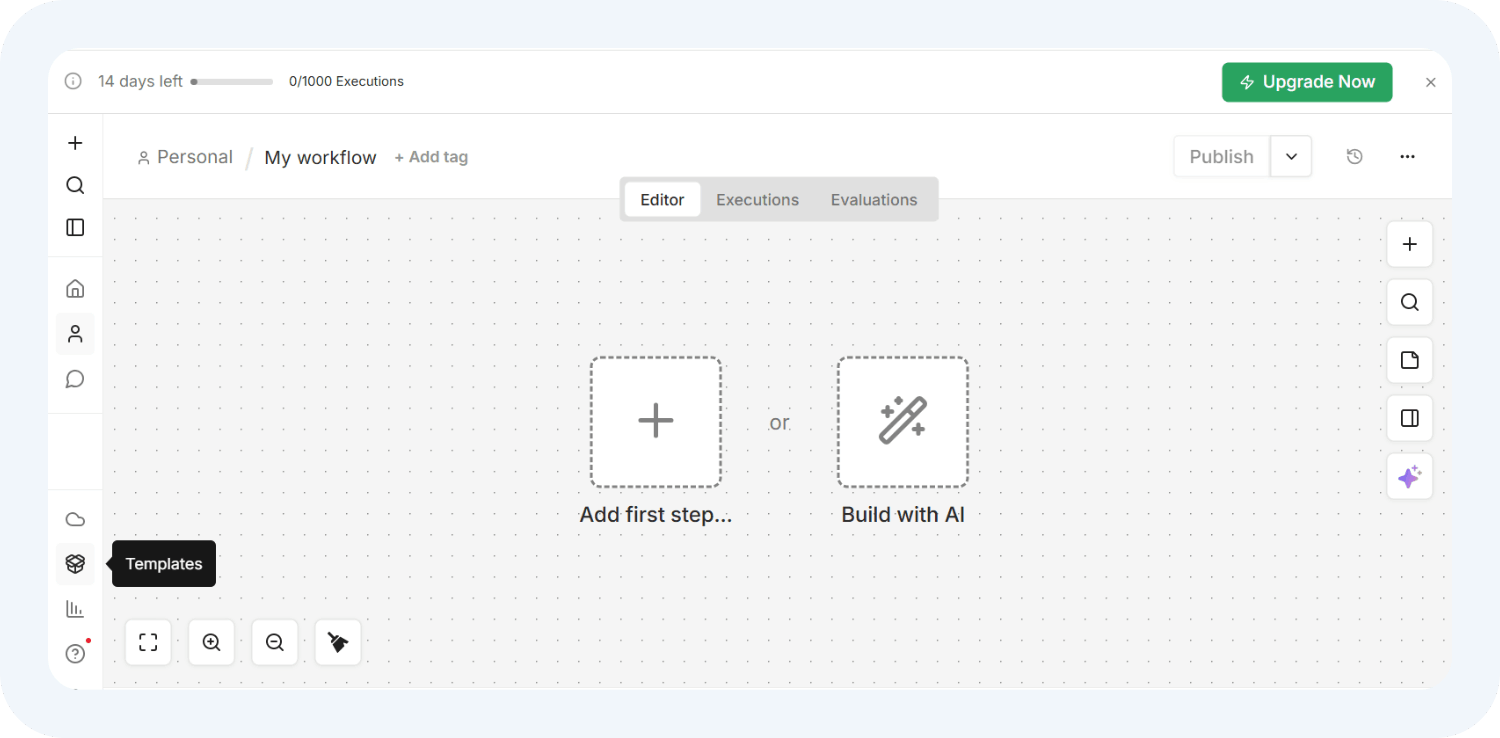The height and width of the screenshot is (738, 1500).
Task: Open the three-dots workflow menu
Action: (x=1407, y=157)
